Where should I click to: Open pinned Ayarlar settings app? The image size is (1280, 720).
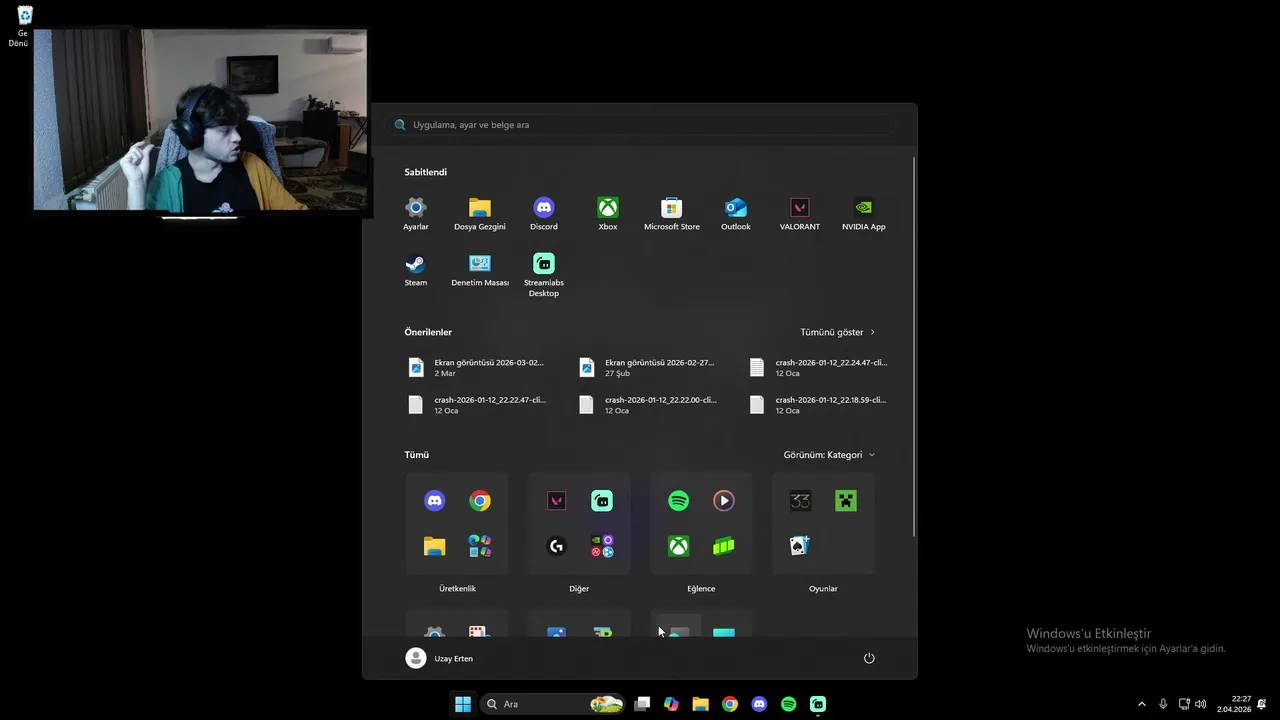(416, 213)
